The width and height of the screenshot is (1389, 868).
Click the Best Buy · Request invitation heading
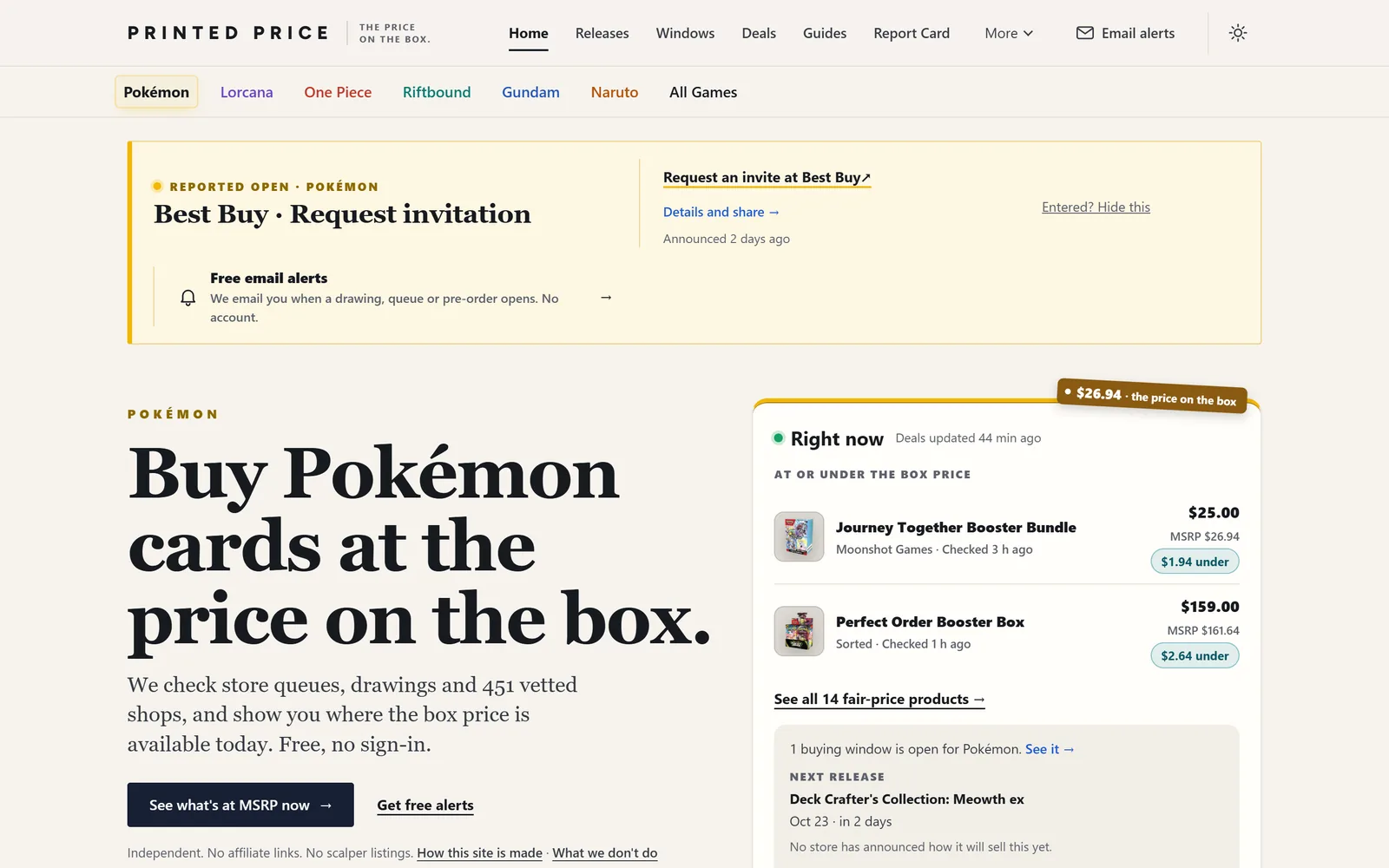pos(342,214)
